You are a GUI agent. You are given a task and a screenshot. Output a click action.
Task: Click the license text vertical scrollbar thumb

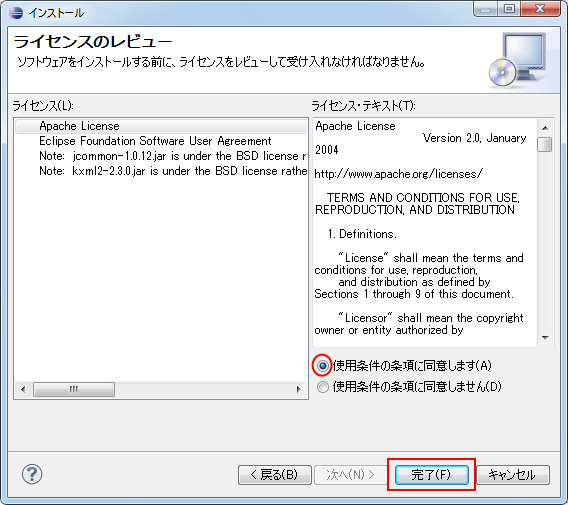(545, 145)
